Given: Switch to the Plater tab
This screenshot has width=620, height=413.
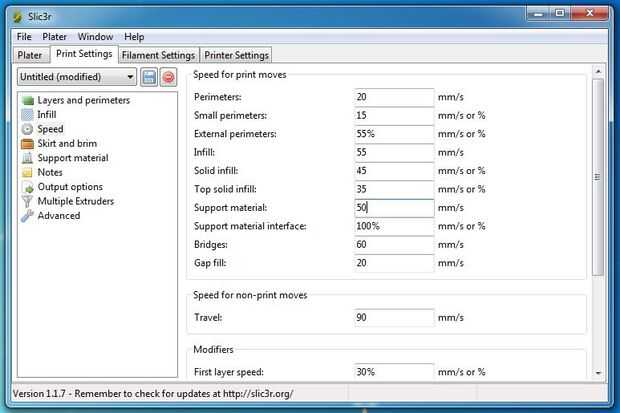Looking at the screenshot, I should click(30, 55).
